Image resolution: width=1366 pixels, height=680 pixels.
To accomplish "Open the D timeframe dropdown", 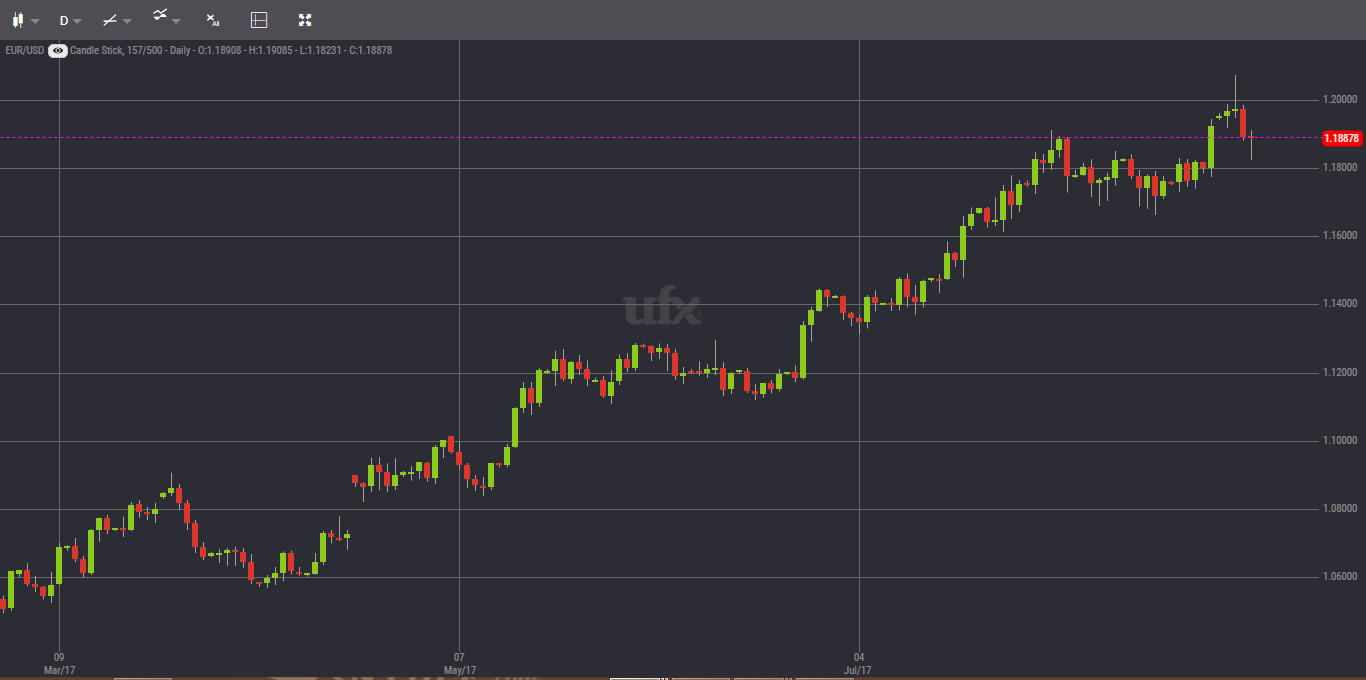I will point(70,20).
